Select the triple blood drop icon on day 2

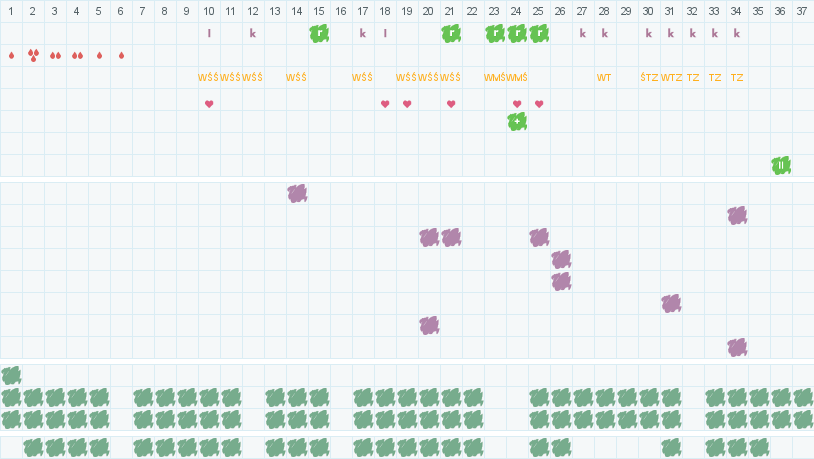(33, 55)
